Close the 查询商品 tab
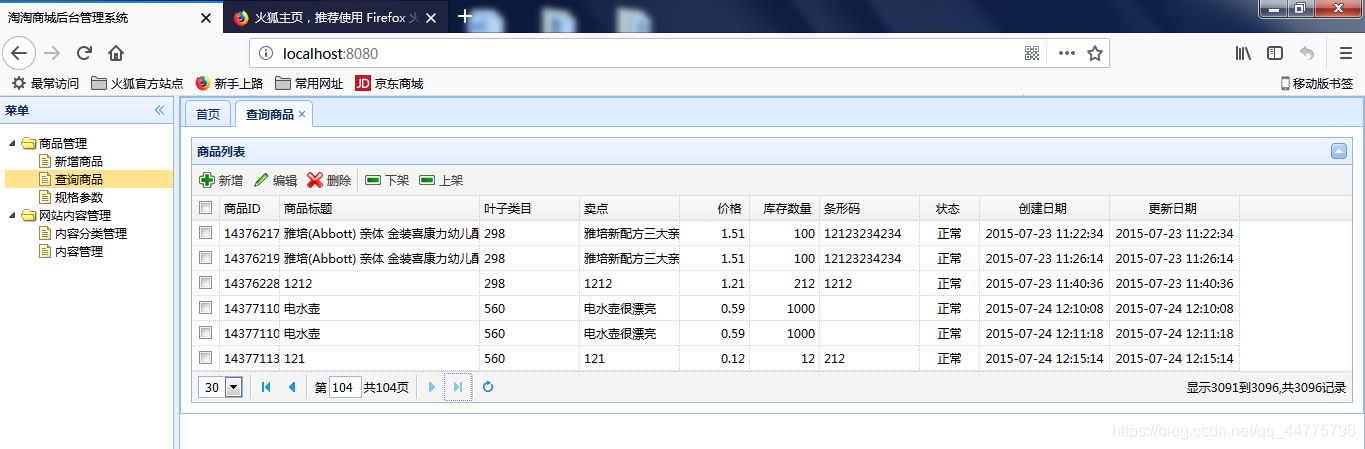 tap(302, 114)
